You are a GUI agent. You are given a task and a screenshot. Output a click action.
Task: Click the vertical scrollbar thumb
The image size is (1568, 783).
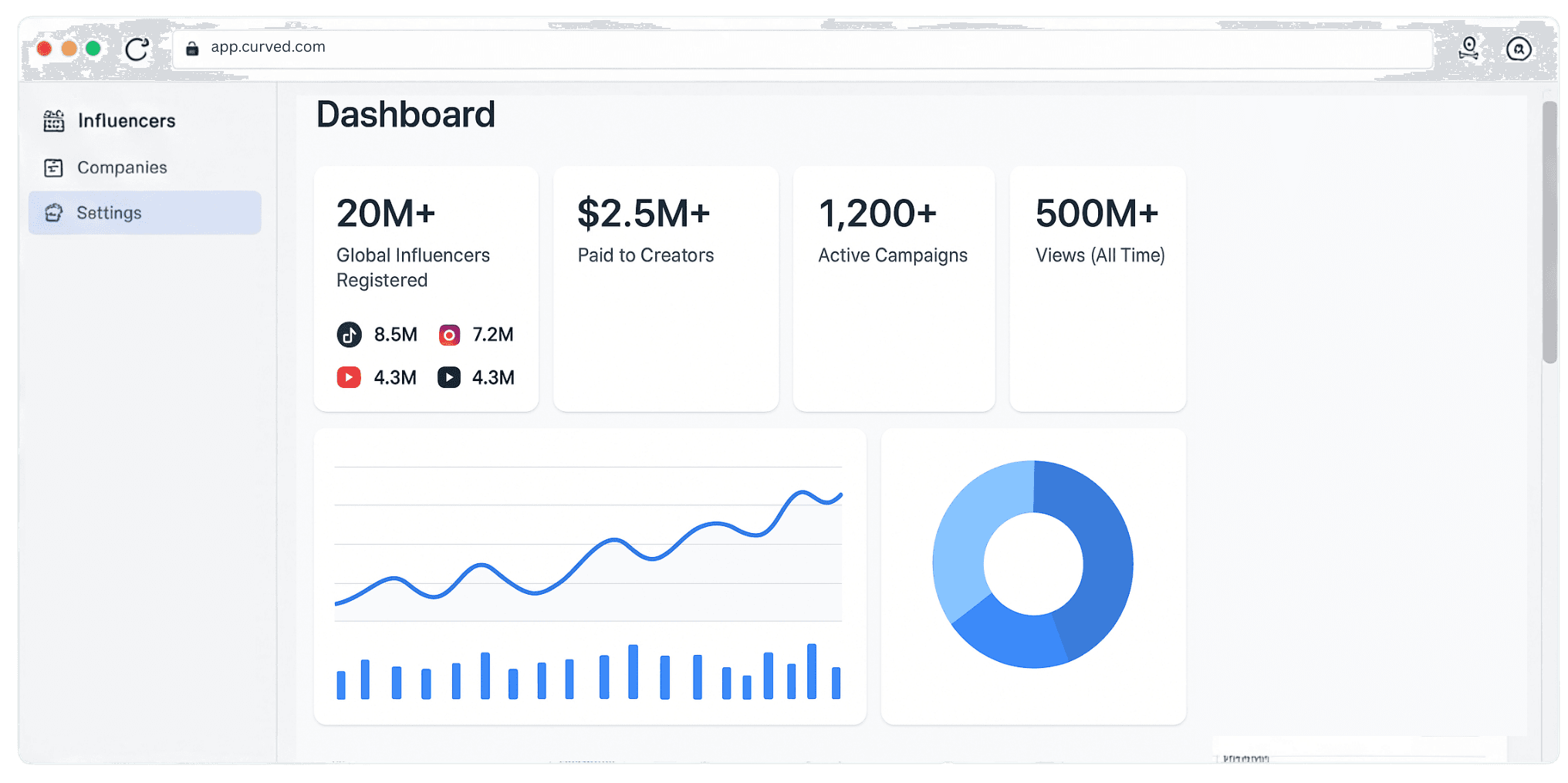point(1549,231)
